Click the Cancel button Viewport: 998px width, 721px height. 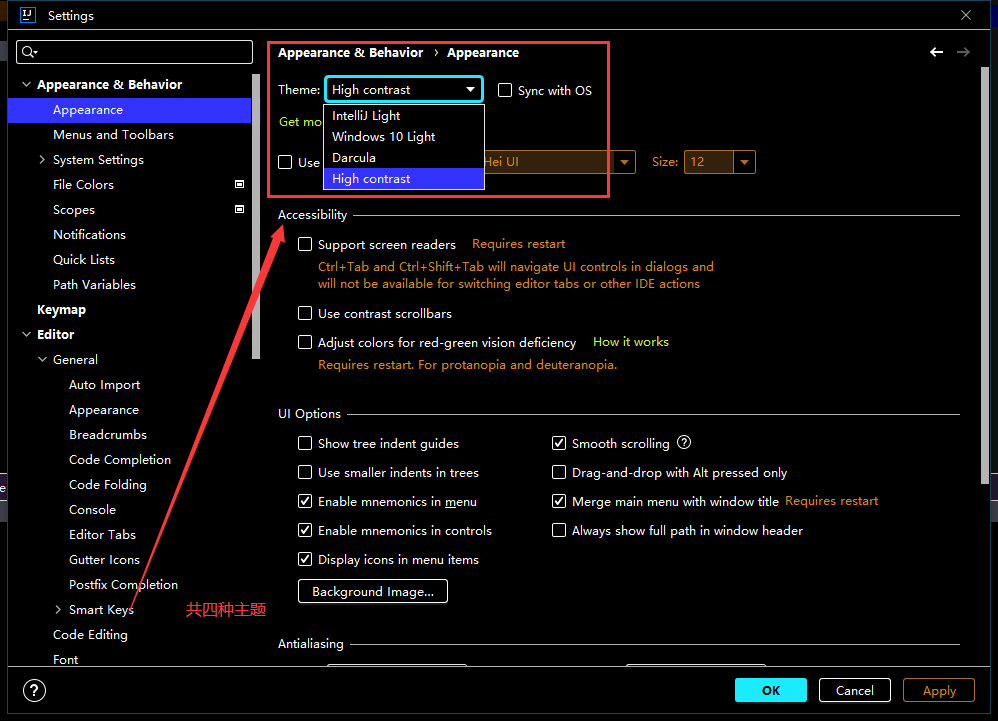854,690
